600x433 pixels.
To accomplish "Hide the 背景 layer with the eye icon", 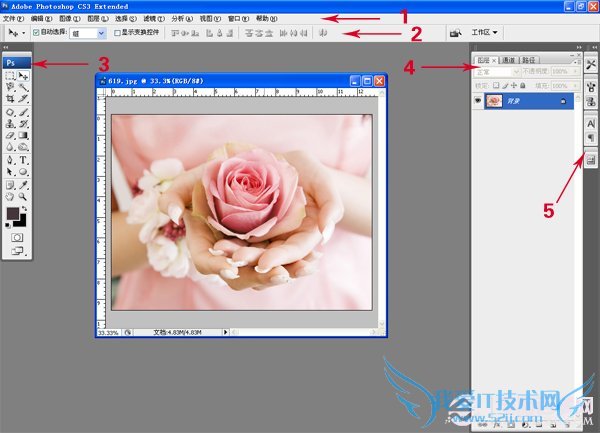I will pos(476,102).
